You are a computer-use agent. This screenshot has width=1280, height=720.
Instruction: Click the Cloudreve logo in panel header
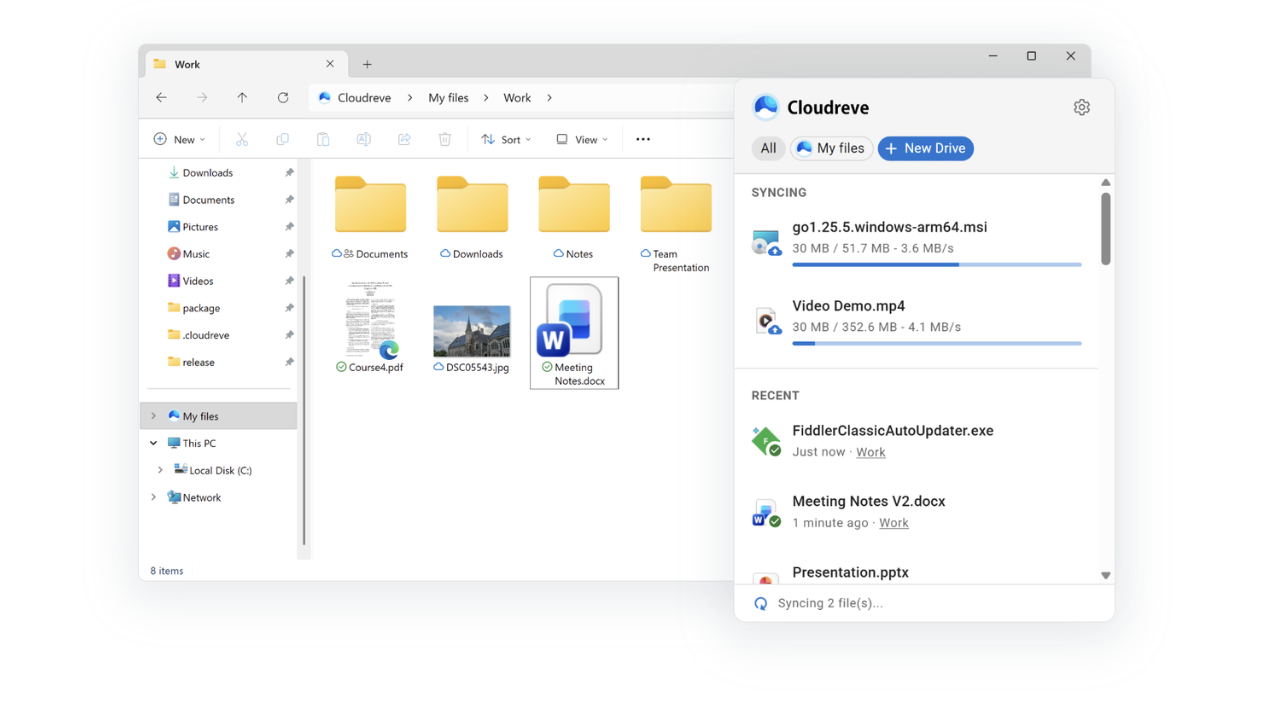coord(766,107)
